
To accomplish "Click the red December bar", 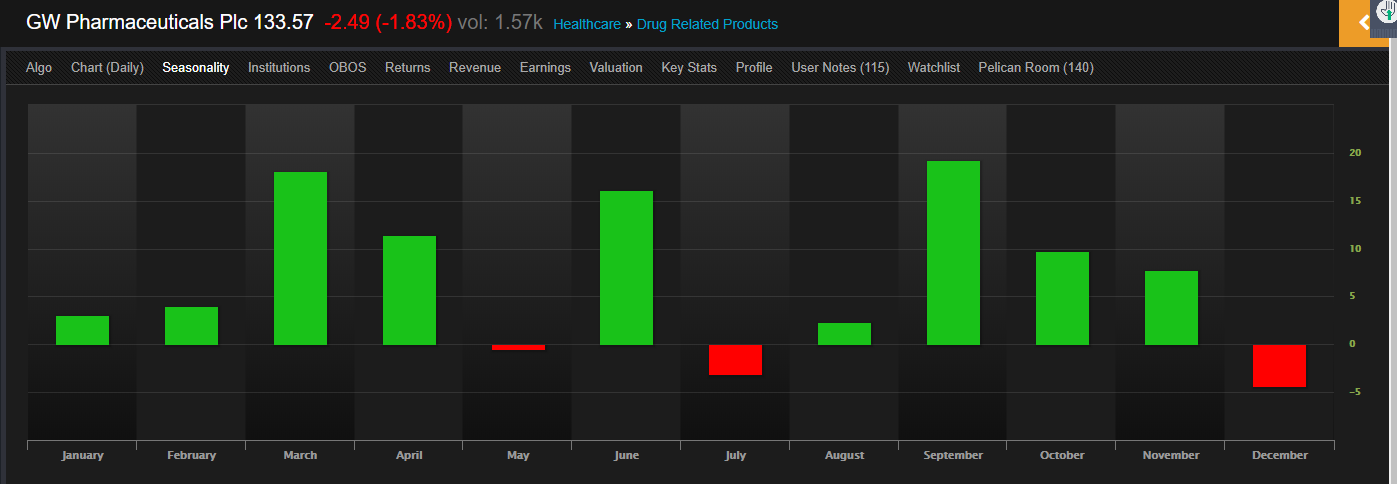I will pos(1279,366).
